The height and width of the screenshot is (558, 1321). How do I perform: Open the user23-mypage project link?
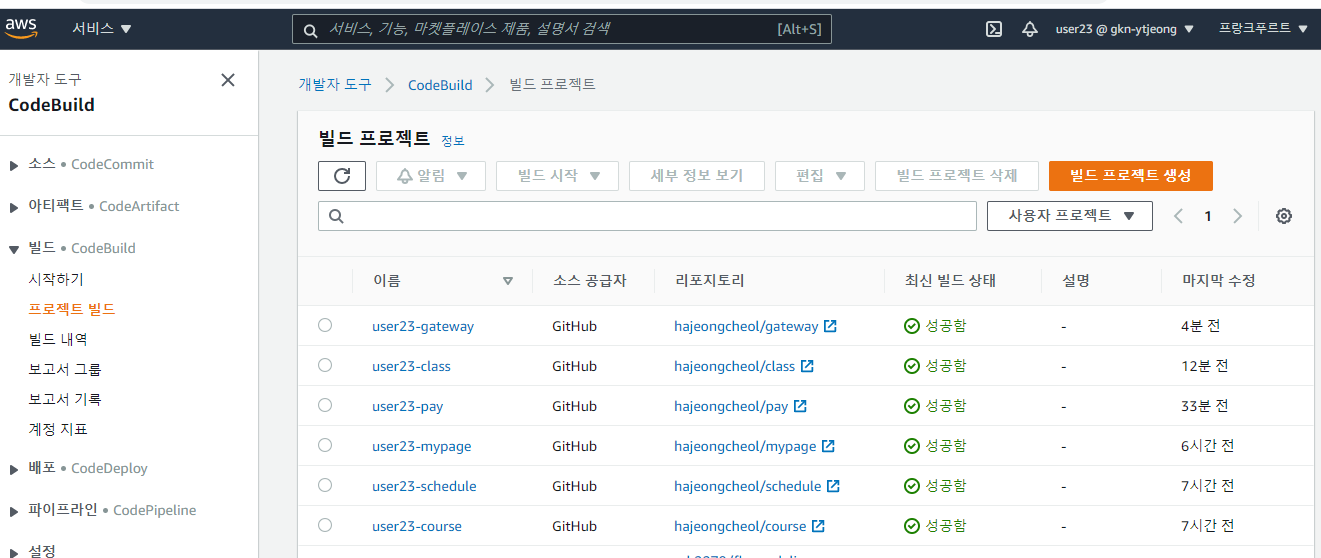(x=422, y=446)
